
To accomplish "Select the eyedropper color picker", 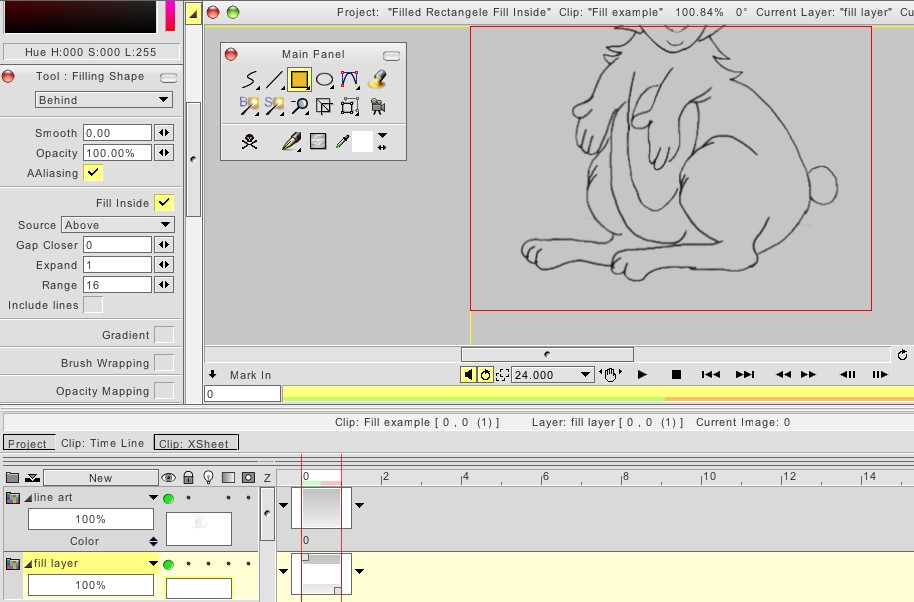I will (x=343, y=141).
